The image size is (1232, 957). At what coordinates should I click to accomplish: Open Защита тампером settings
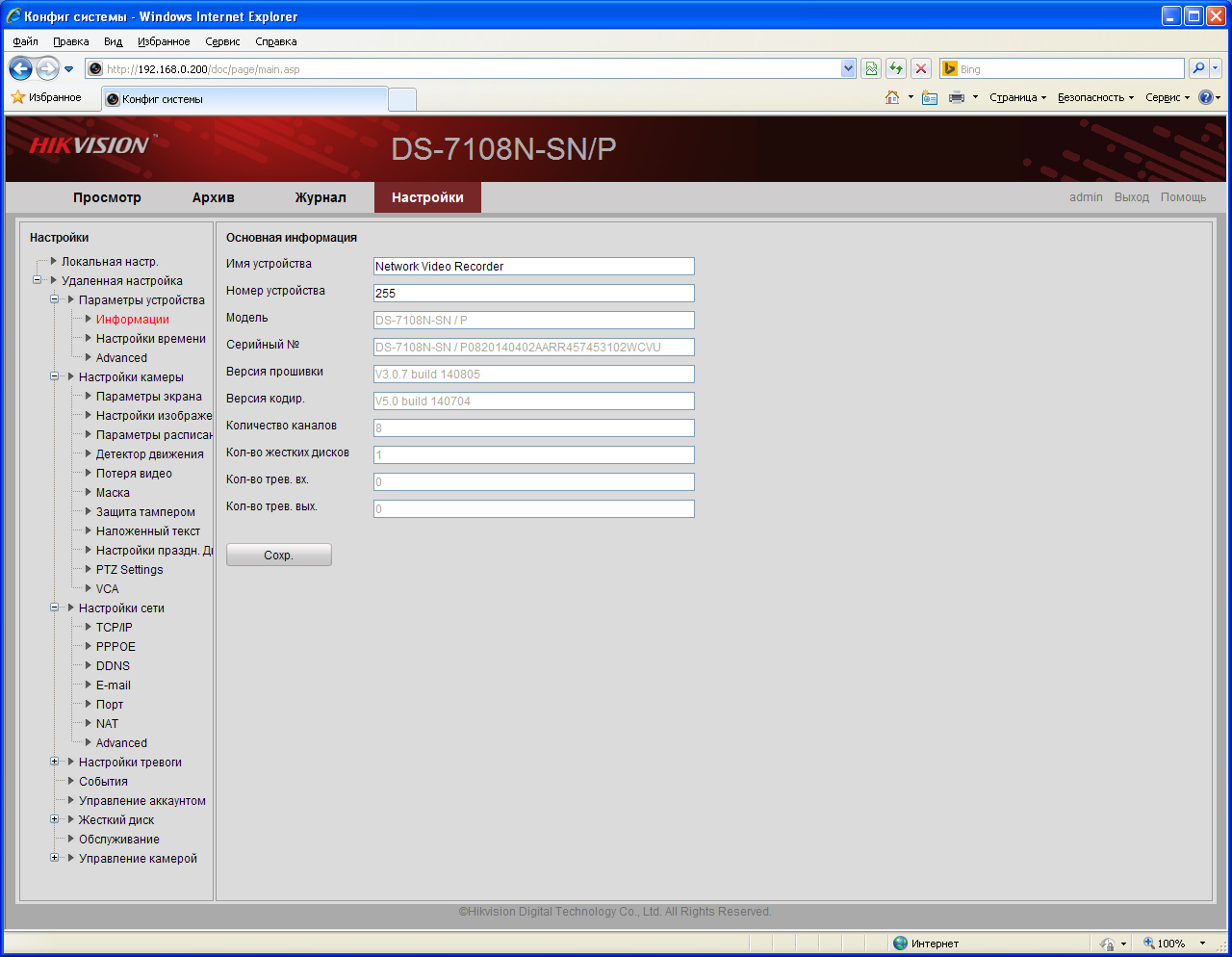(145, 511)
